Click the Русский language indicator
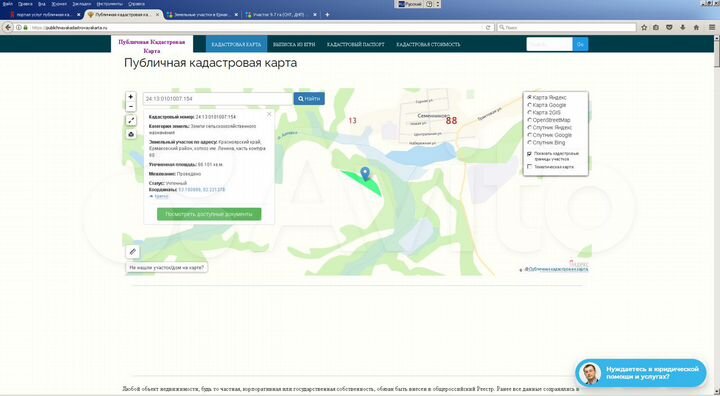Image resolution: width=720 pixels, height=396 pixels. point(409,4)
